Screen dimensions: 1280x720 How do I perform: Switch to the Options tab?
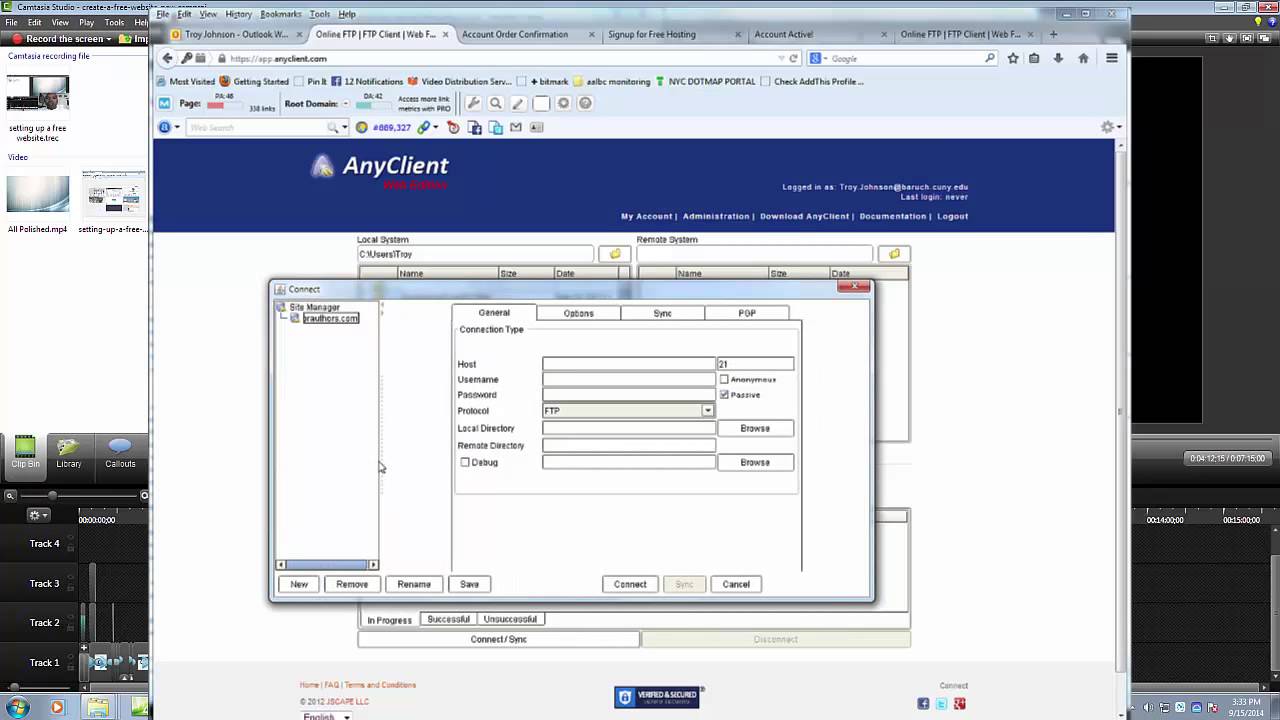tap(578, 313)
